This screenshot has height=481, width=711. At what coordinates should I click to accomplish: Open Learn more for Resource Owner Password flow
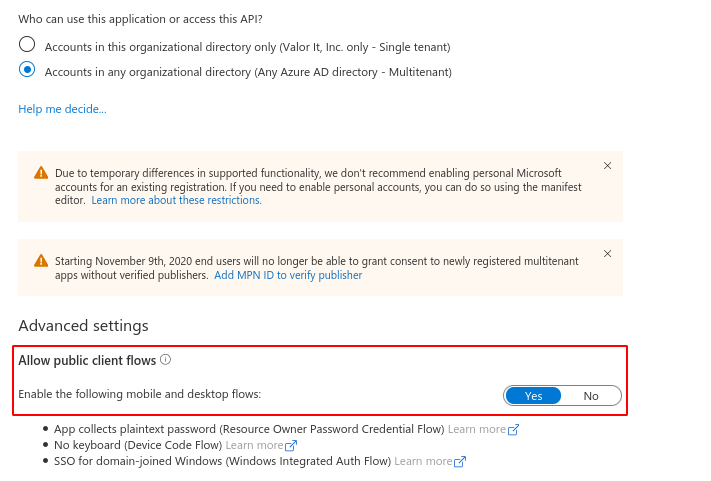click(x=483, y=429)
